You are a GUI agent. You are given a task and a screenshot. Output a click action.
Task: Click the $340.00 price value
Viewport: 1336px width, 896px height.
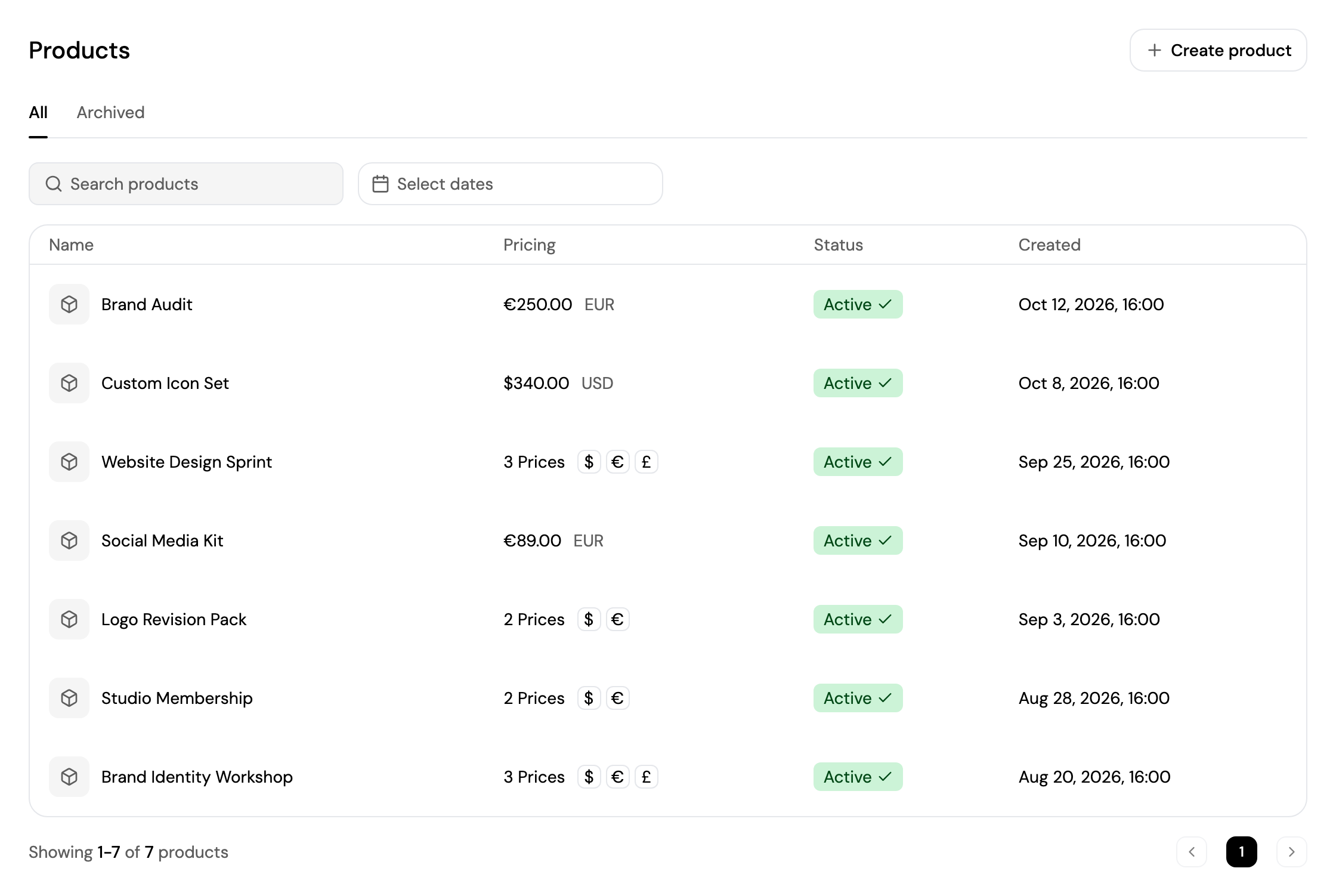(536, 383)
